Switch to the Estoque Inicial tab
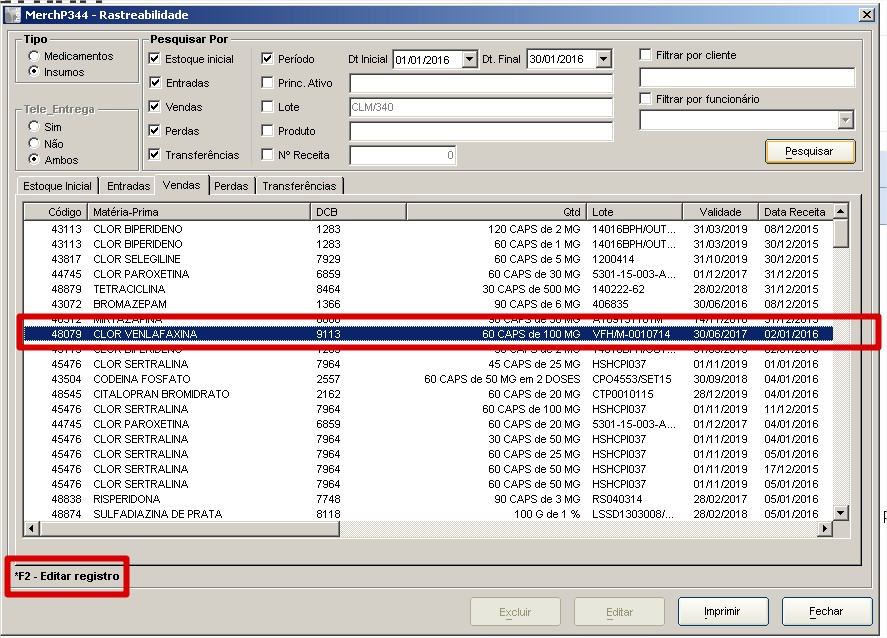887x638 pixels. 57,186
